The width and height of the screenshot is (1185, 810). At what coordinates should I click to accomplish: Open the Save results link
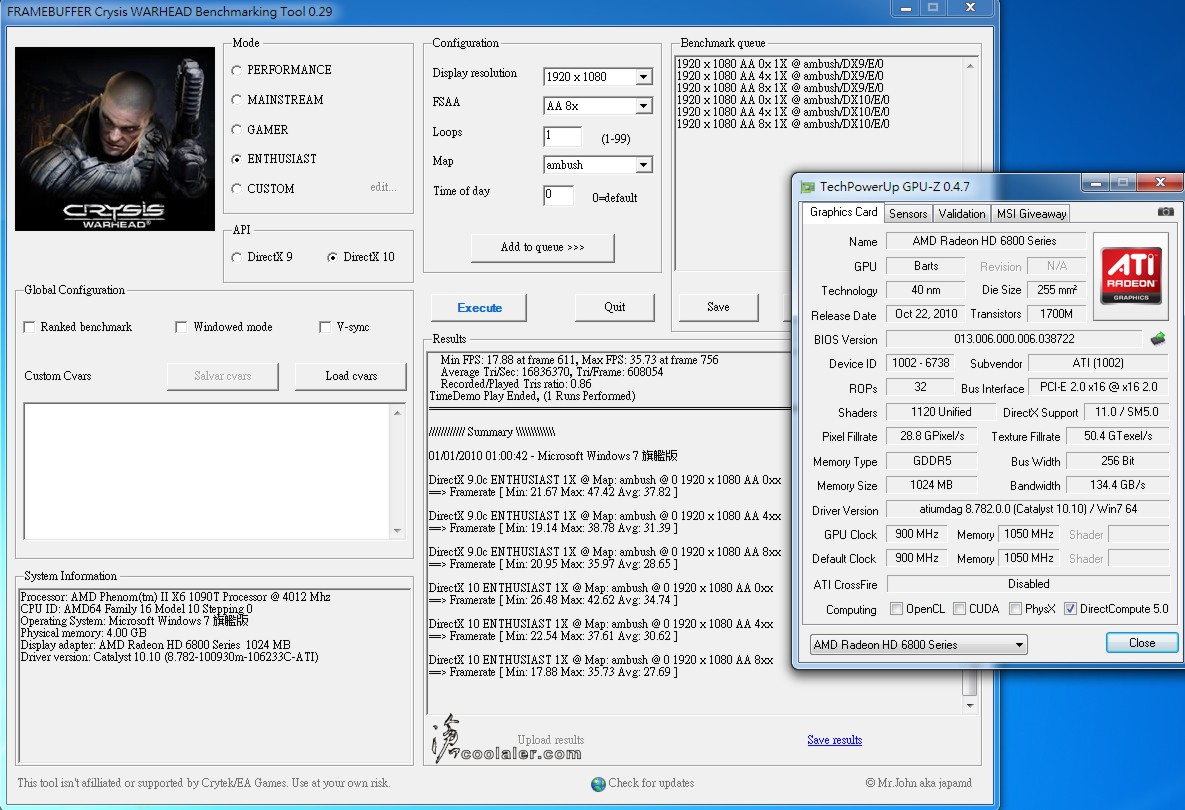coord(834,740)
